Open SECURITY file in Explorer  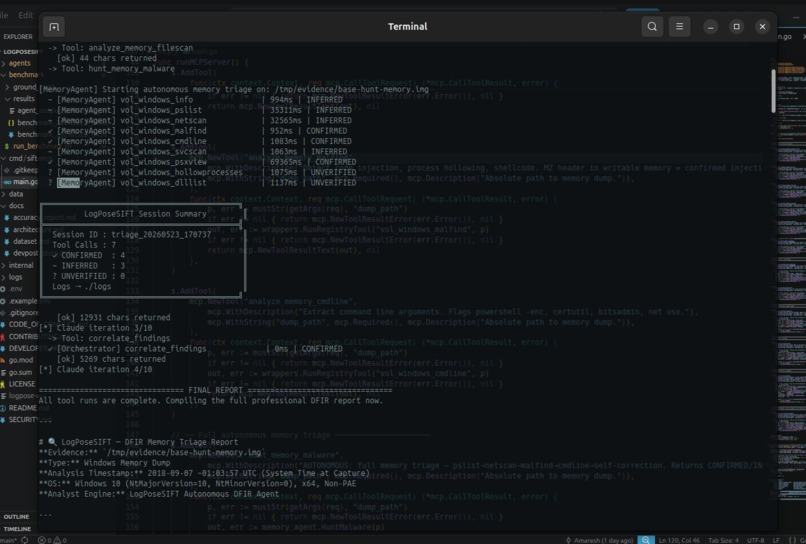tap(20, 420)
